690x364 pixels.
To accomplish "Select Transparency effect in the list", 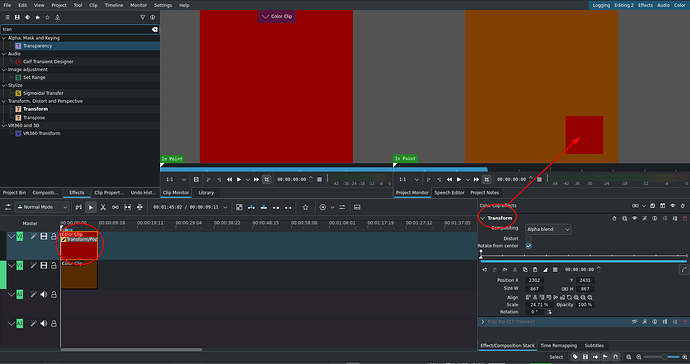I will 37,46.
